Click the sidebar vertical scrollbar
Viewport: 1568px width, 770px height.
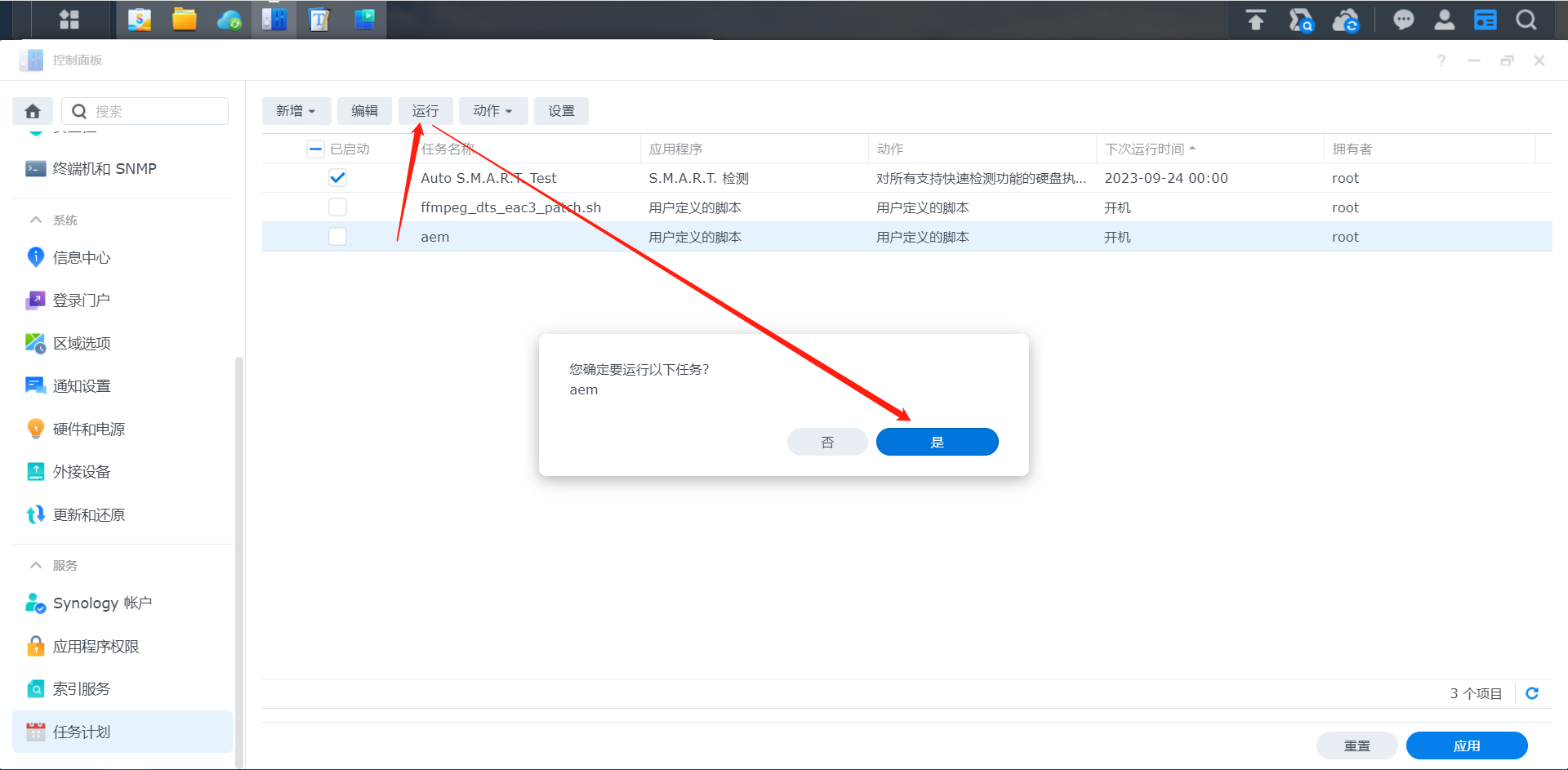coord(239,562)
